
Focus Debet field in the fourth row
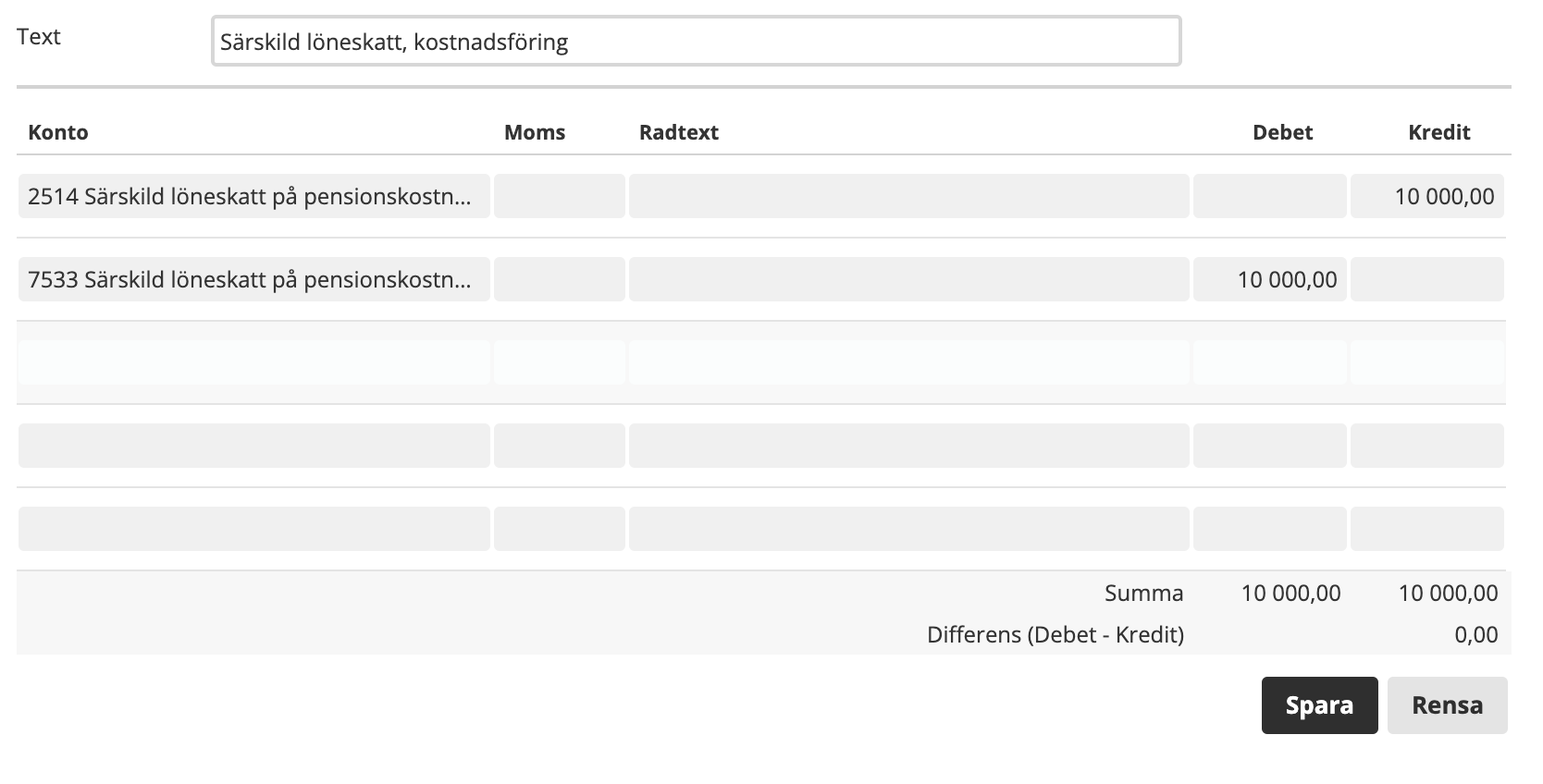[1270, 446]
